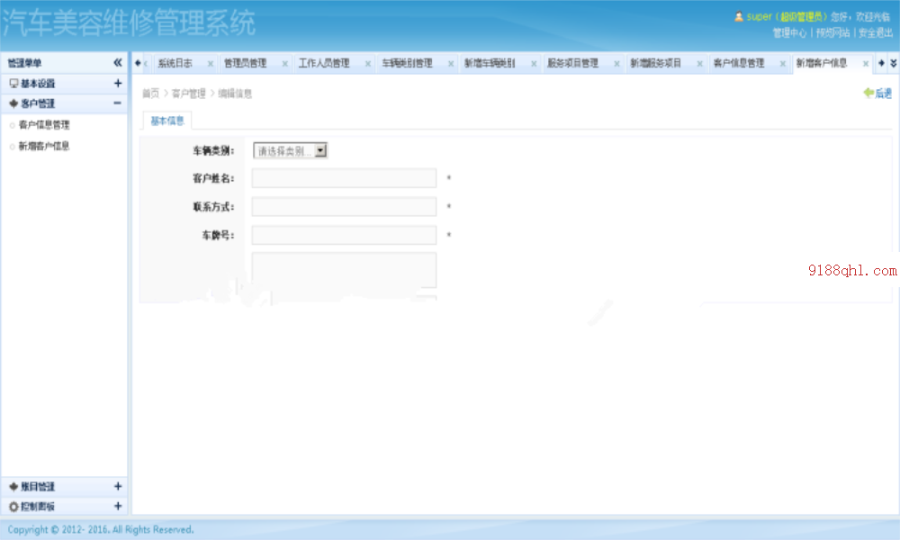Click the super user avatar icon

pyautogui.click(x=739, y=17)
